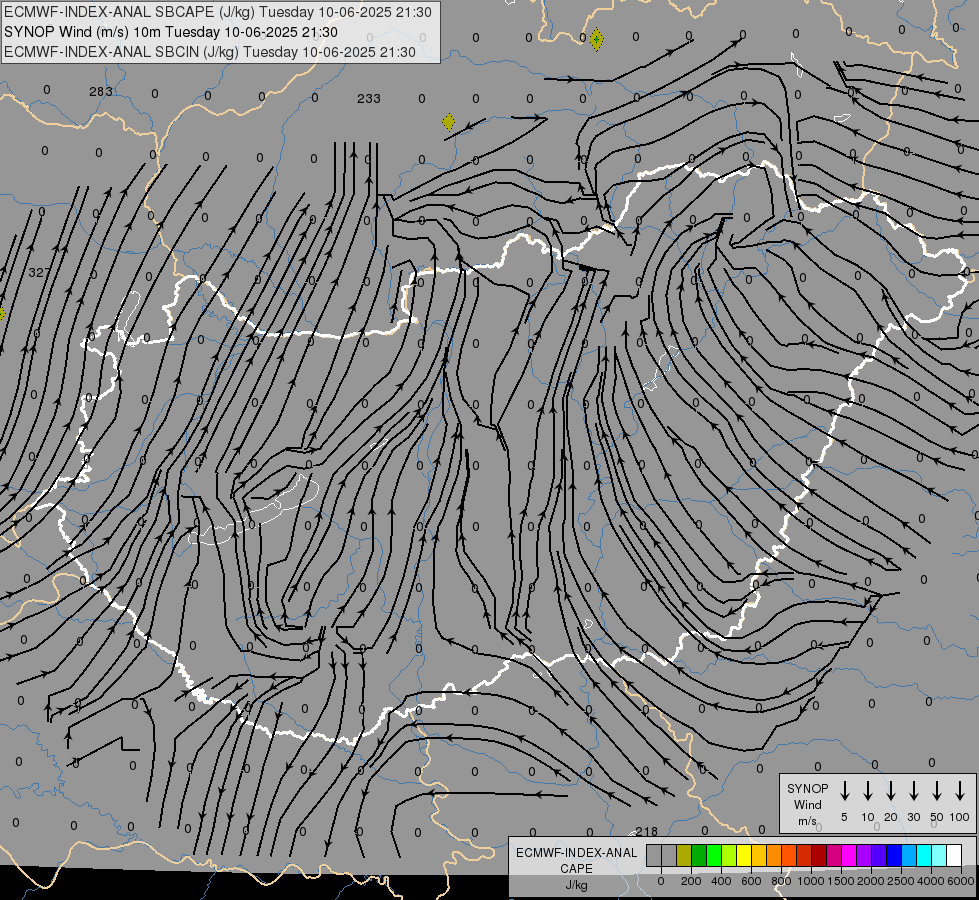Image resolution: width=979 pixels, height=900 pixels.
Task: Click the 'ECMWF-INDEX-ANAL SBCAPE (J/kg)' title line
Action: (217, 12)
